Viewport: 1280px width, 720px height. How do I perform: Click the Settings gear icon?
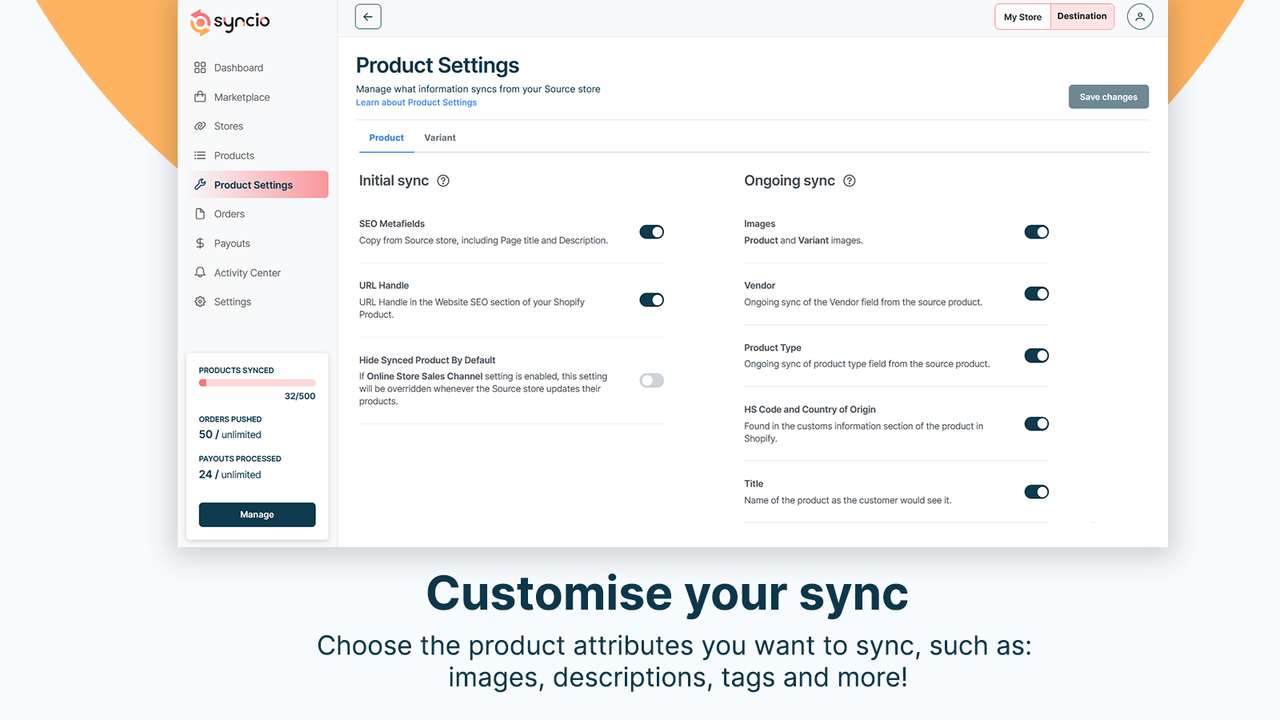[200, 301]
